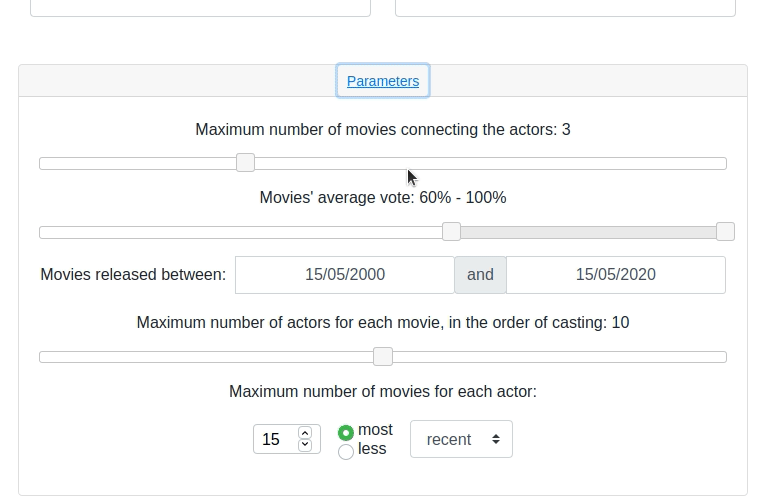Click the "and" separator between date fields

point(480,275)
